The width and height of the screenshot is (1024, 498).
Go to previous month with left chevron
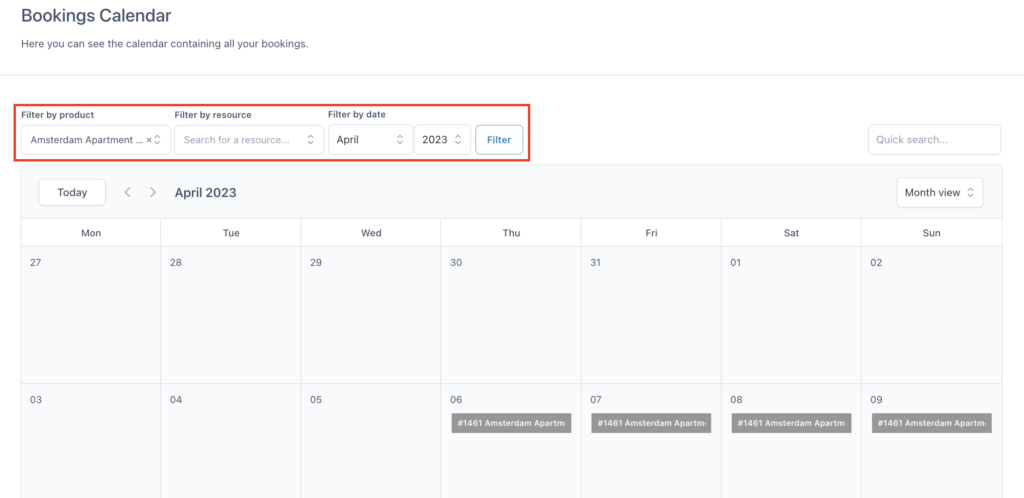[x=128, y=193]
